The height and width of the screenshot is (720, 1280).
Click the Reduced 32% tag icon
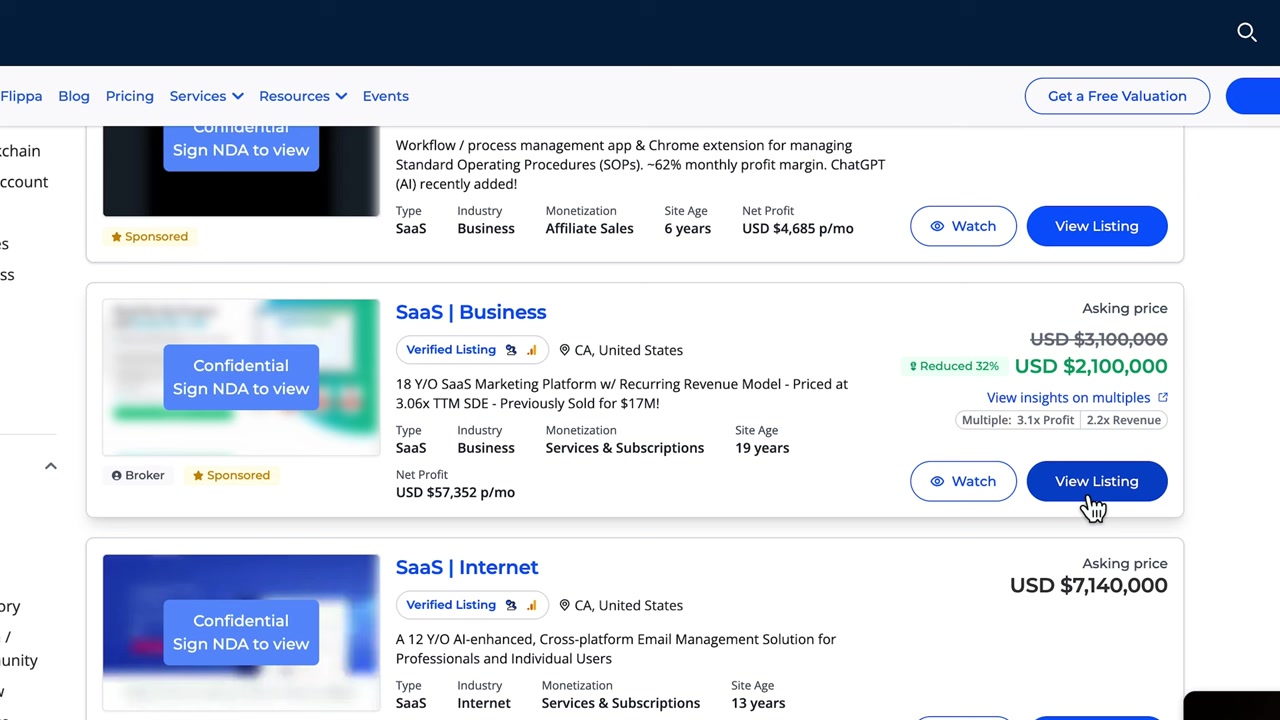tap(913, 366)
